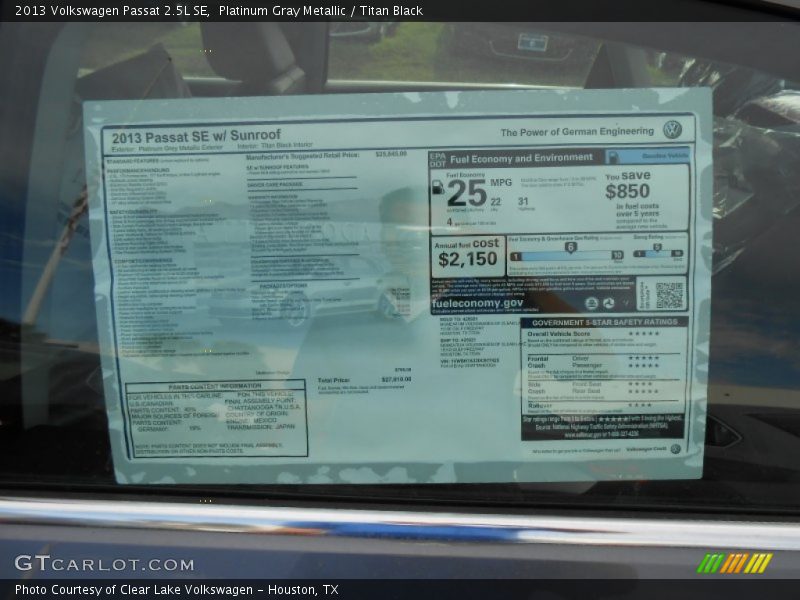Screen dimensions: 800x600
Task: Click the Volkswagen logo beside German Engineering slogan
Action: [672, 130]
